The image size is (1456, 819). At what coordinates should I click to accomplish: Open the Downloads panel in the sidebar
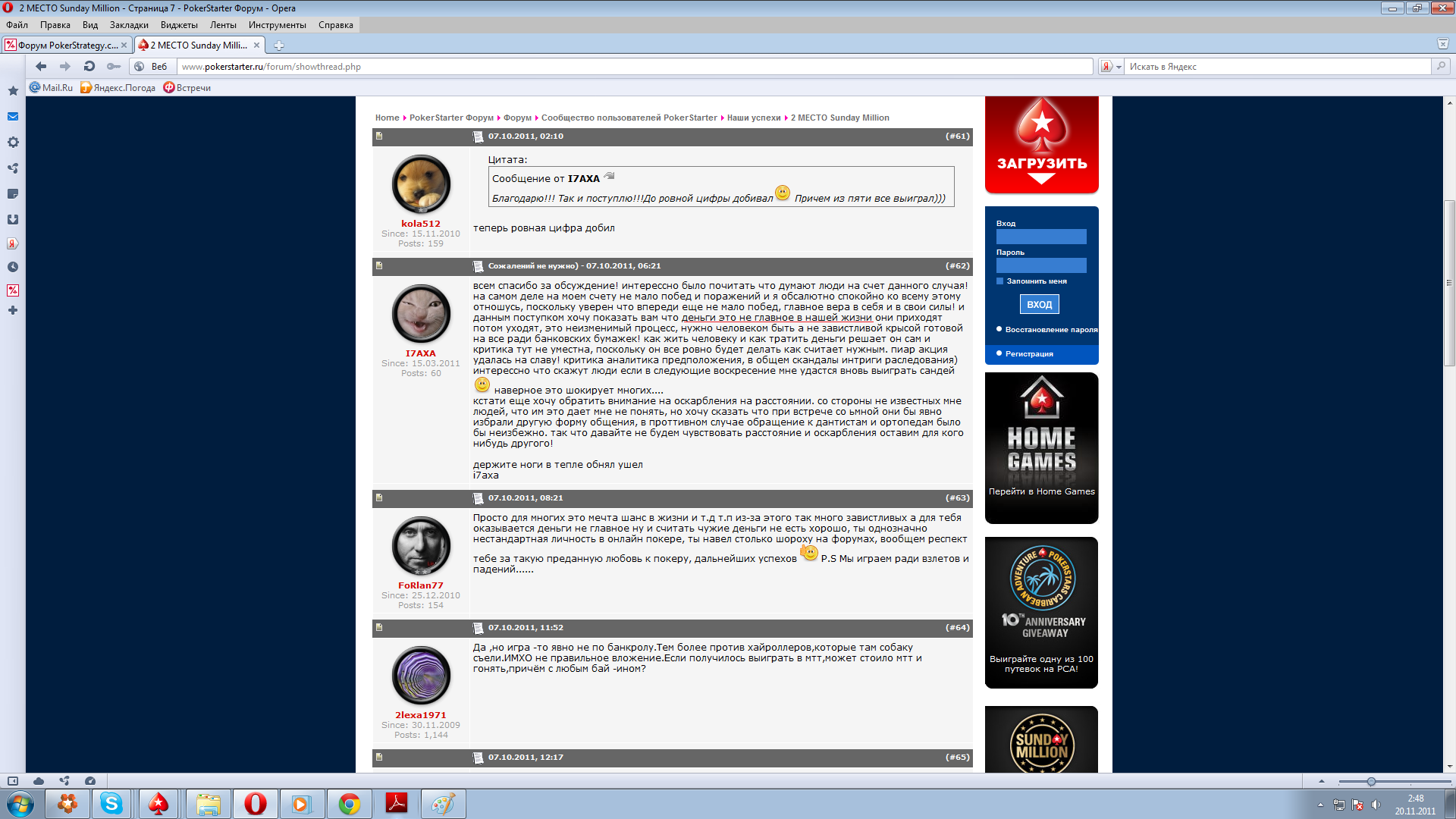[13, 219]
